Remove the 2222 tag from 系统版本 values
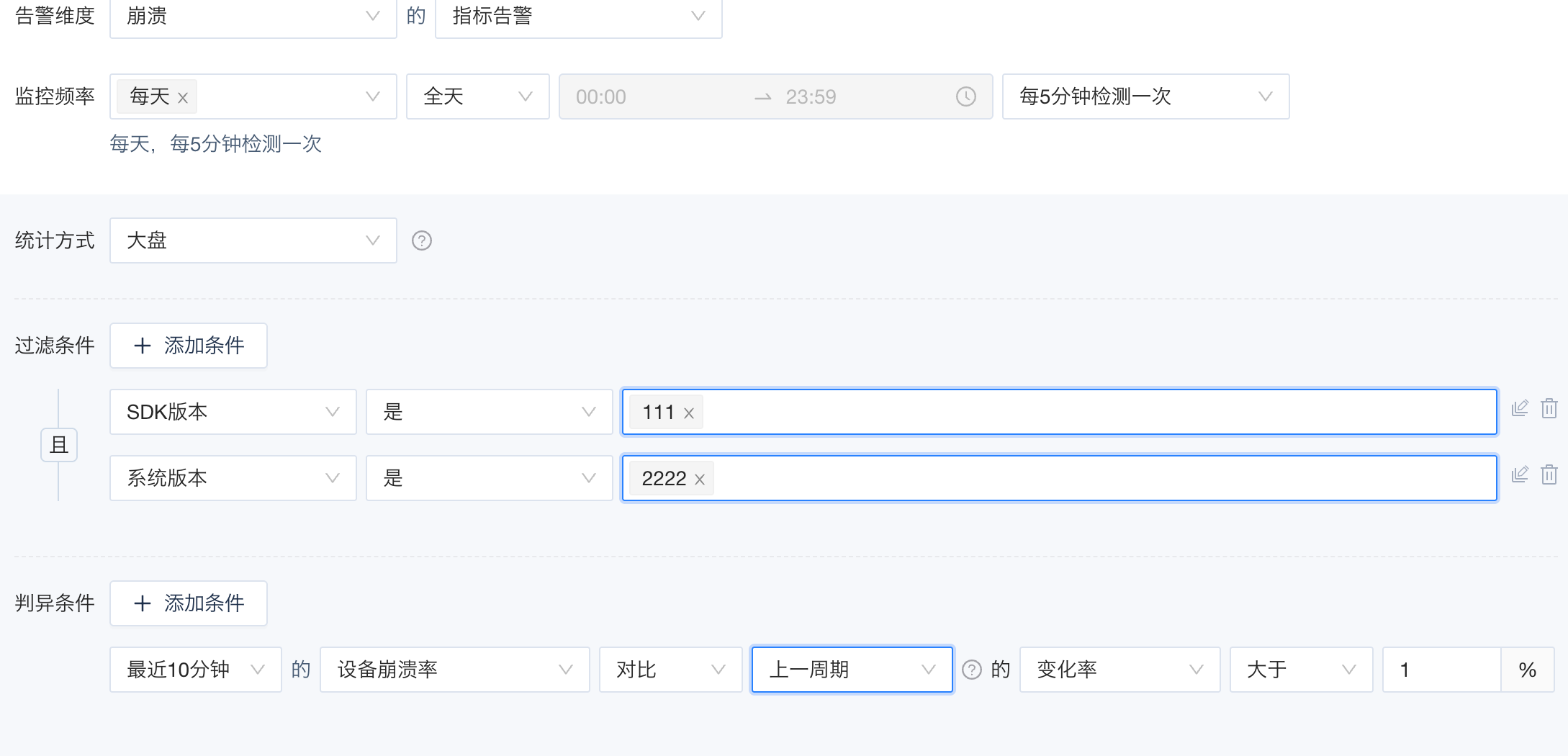This screenshot has height=756, width=1568. (x=699, y=480)
